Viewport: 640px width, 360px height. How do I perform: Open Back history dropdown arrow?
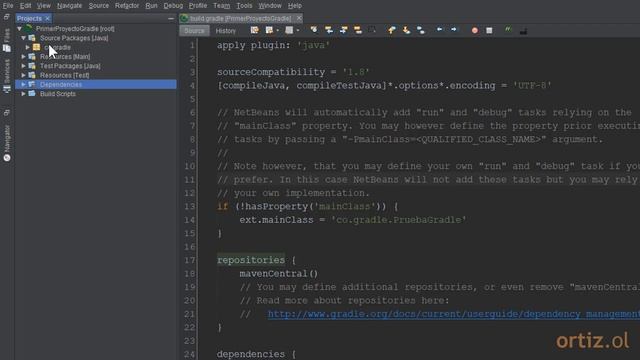click(x=278, y=30)
